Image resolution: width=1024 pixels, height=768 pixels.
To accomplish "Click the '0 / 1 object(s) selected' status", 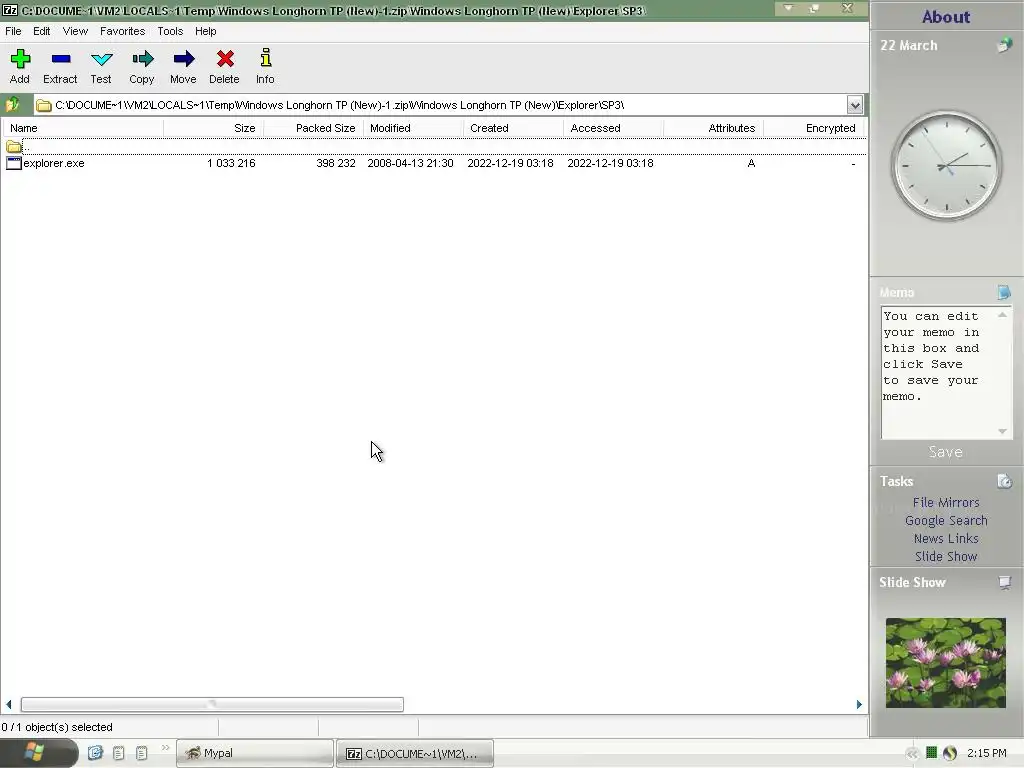I will pyautogui.click(x=57, y=727).
